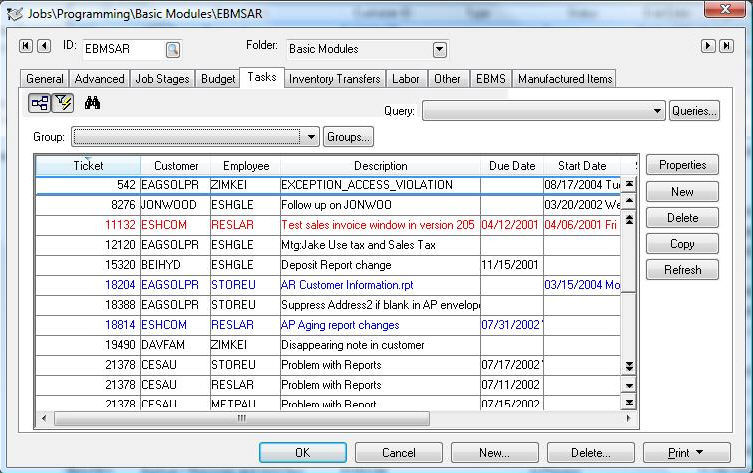Expand the Query combo box
This screenshot has width=753, height=473.
(x=657, y=111)
